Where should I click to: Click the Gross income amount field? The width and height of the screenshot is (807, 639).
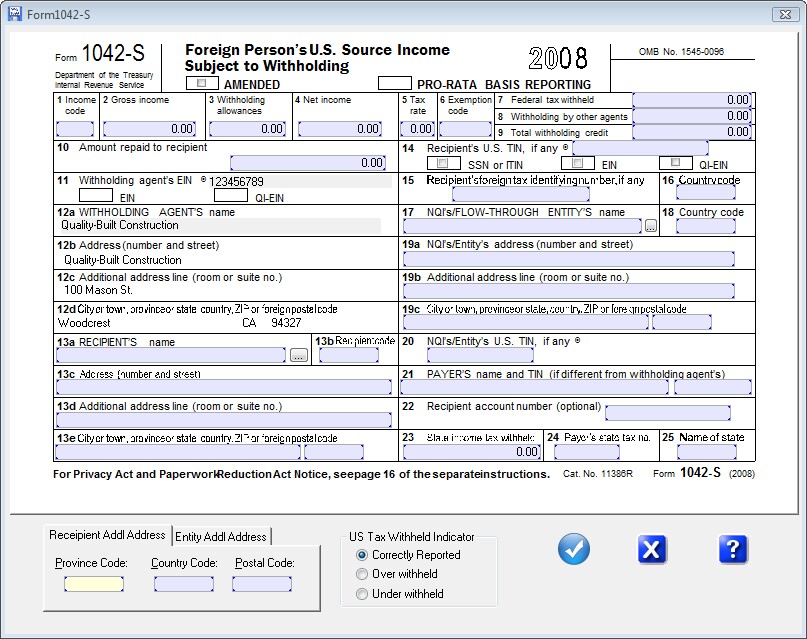pos(149,129)
